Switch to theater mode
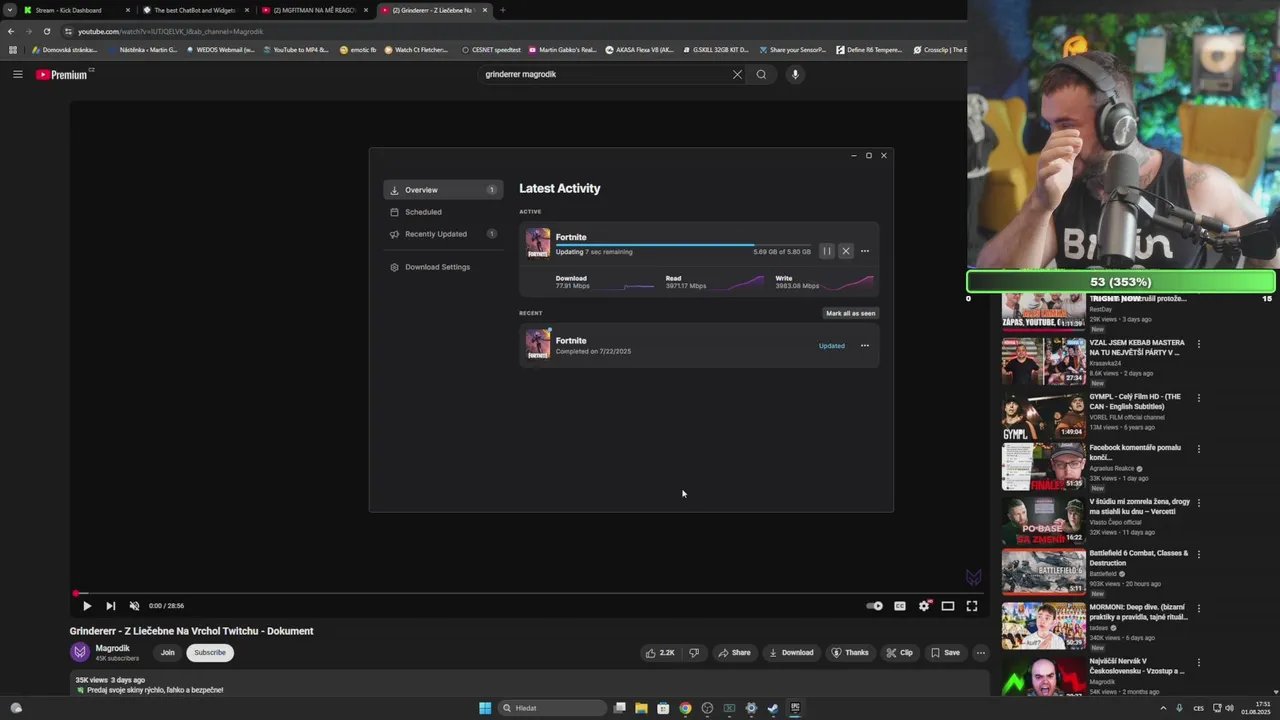Image resolution: width=1280 pixels, height=720 pixels. 948,606
